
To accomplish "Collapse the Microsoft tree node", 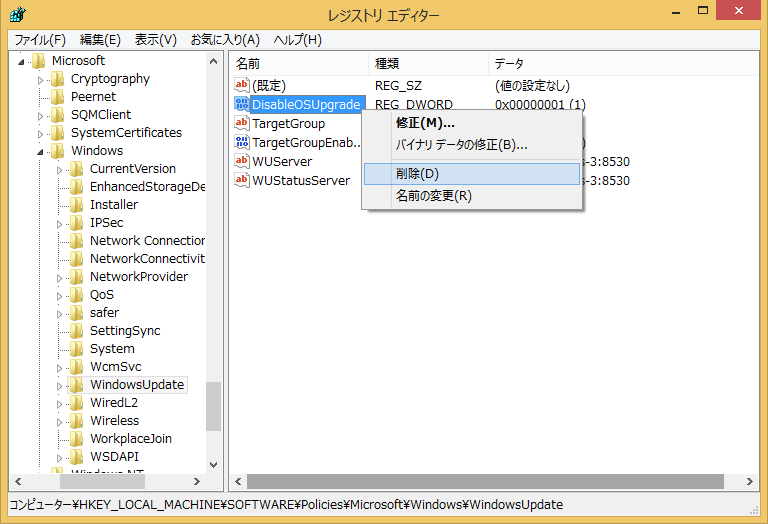I will (21, 62).
